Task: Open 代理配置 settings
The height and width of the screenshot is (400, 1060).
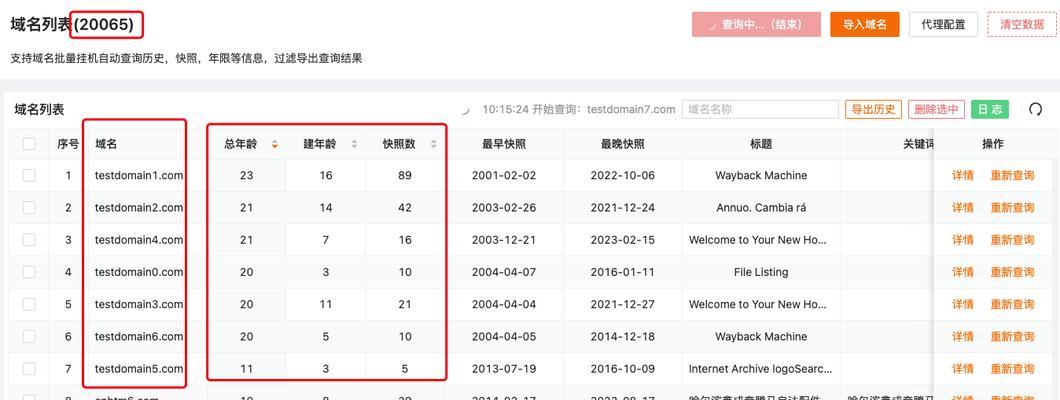Action: coord(943,24)
